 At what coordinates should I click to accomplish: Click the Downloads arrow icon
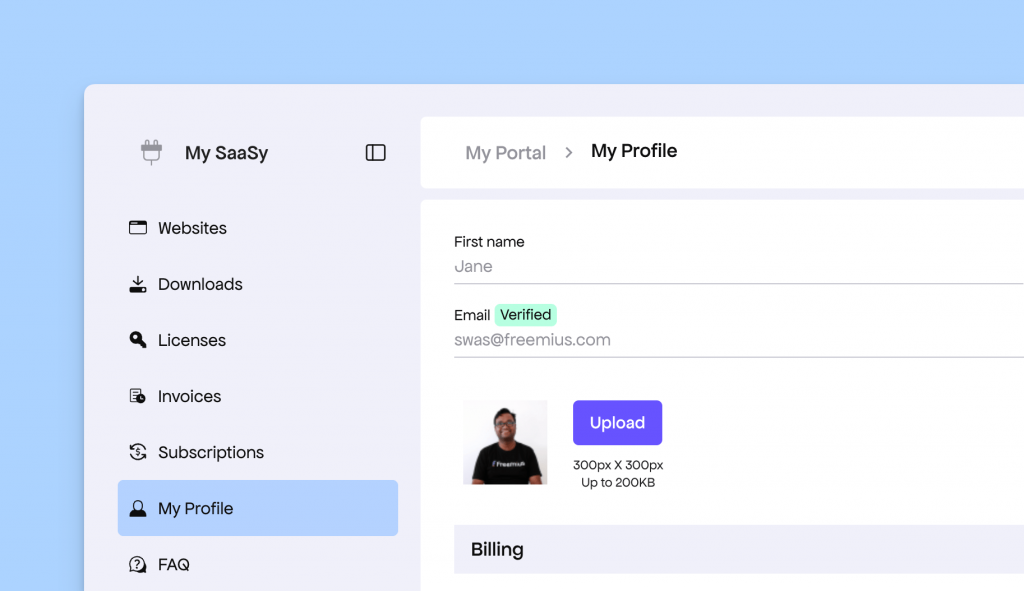pos(137,284)
